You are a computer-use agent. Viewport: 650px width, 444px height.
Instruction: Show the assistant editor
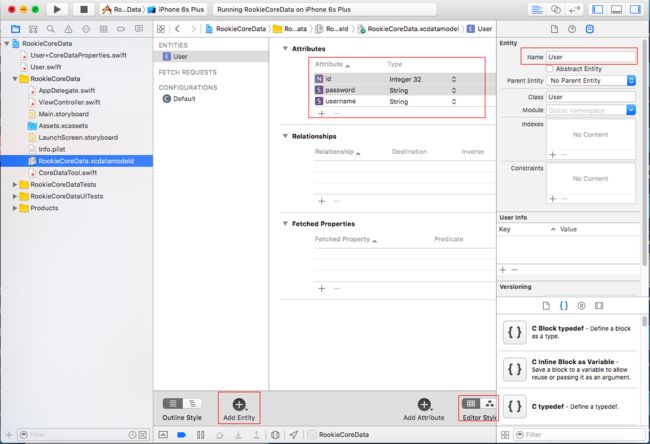[555, 10]
